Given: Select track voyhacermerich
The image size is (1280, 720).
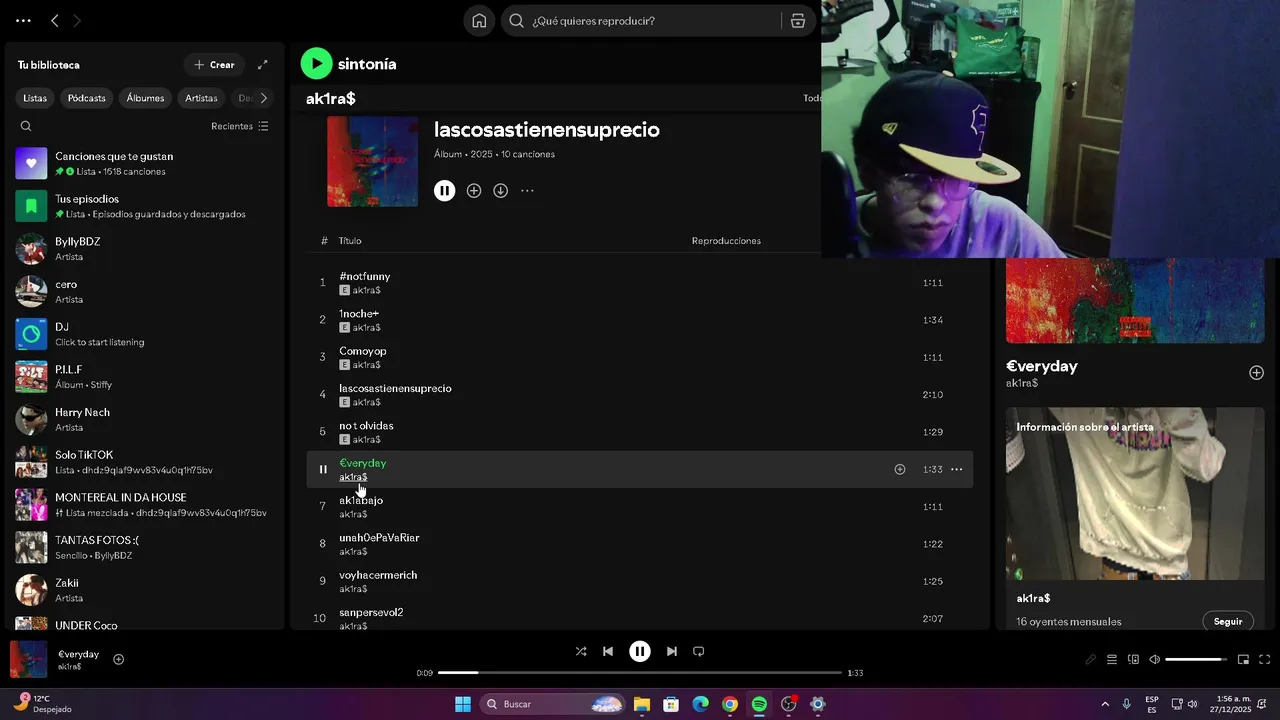Looking at the screenshot, I should point(639,581).
